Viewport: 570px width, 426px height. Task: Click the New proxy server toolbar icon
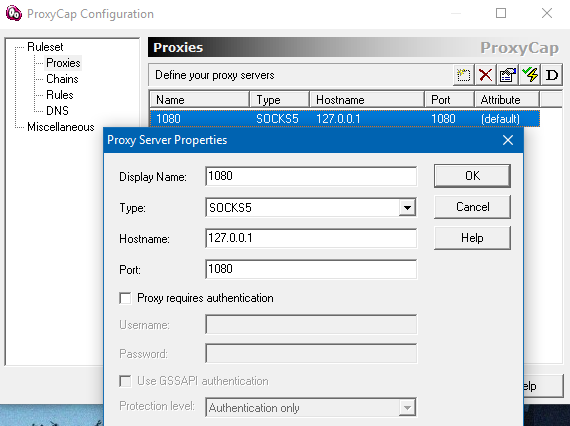pos(463,75)
